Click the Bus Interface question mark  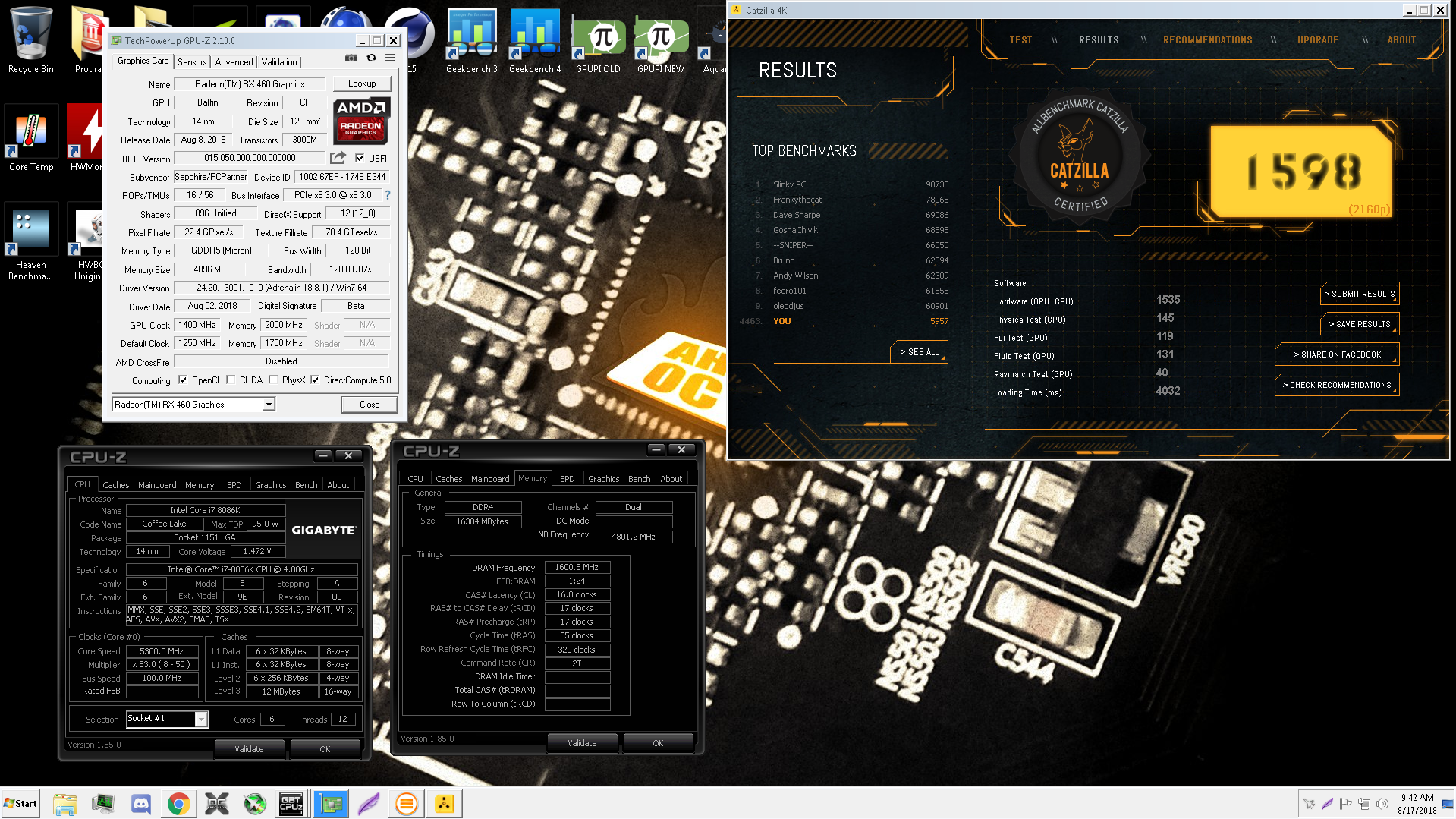click(388, 195)
